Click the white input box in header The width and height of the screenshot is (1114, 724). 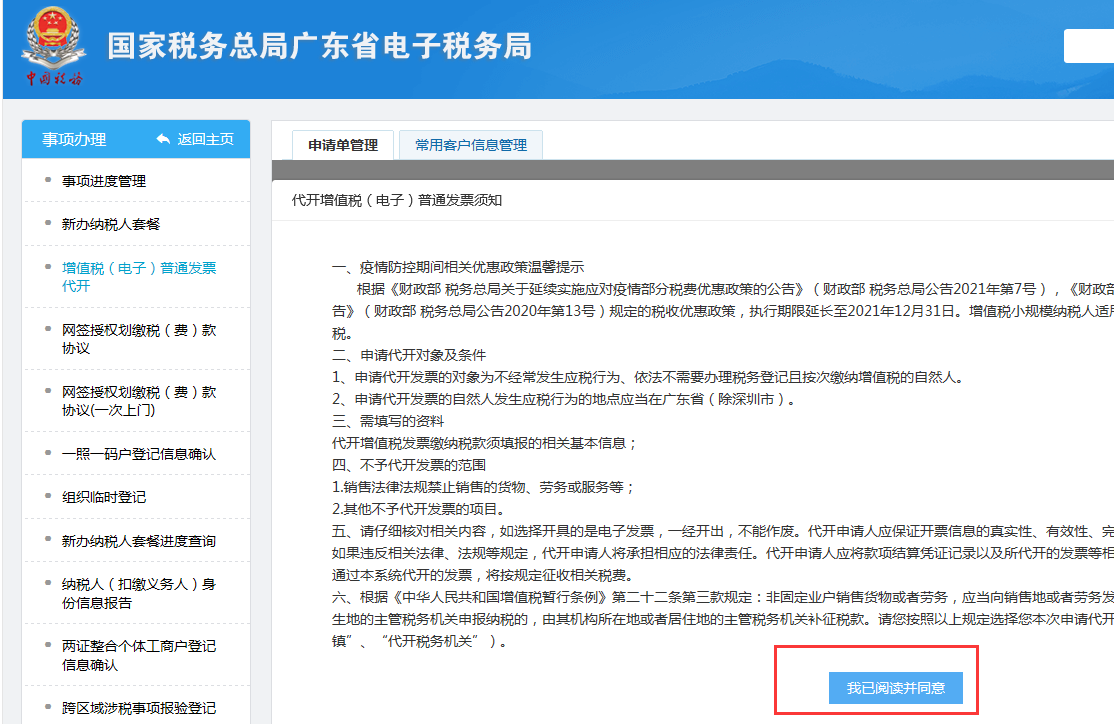click(1088, 46)
